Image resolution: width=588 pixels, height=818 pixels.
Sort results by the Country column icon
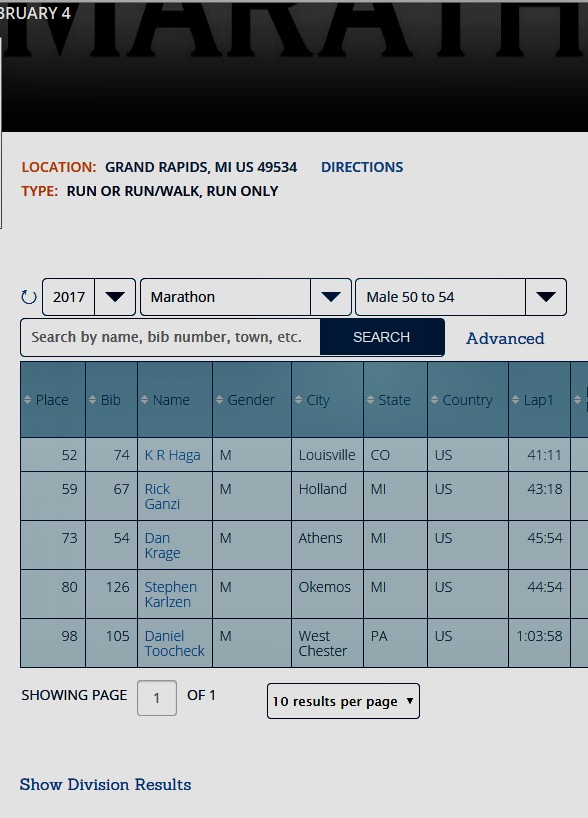pyautogui.click(x=435, y=400)
